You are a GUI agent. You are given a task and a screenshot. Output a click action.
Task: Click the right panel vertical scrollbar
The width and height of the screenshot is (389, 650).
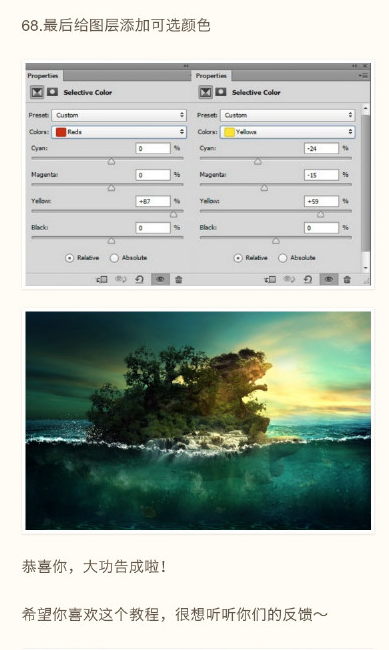pos(365,183)
